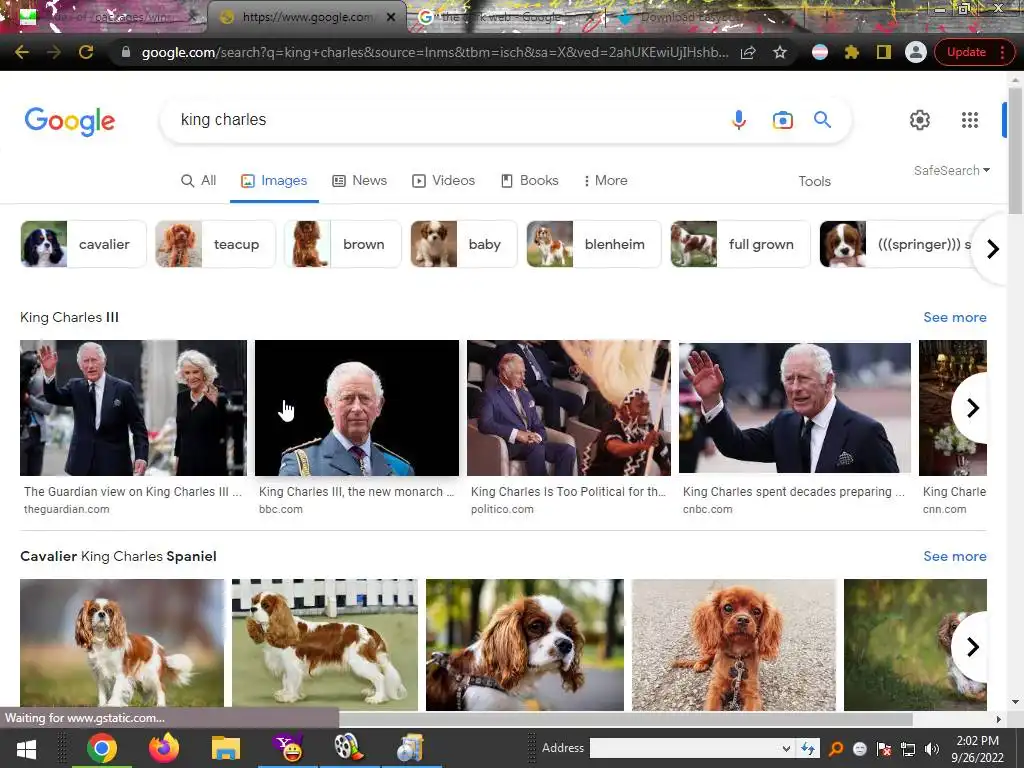Switch to the All results tab
This screenshot has height=768, width=1024.
(199, 181)
